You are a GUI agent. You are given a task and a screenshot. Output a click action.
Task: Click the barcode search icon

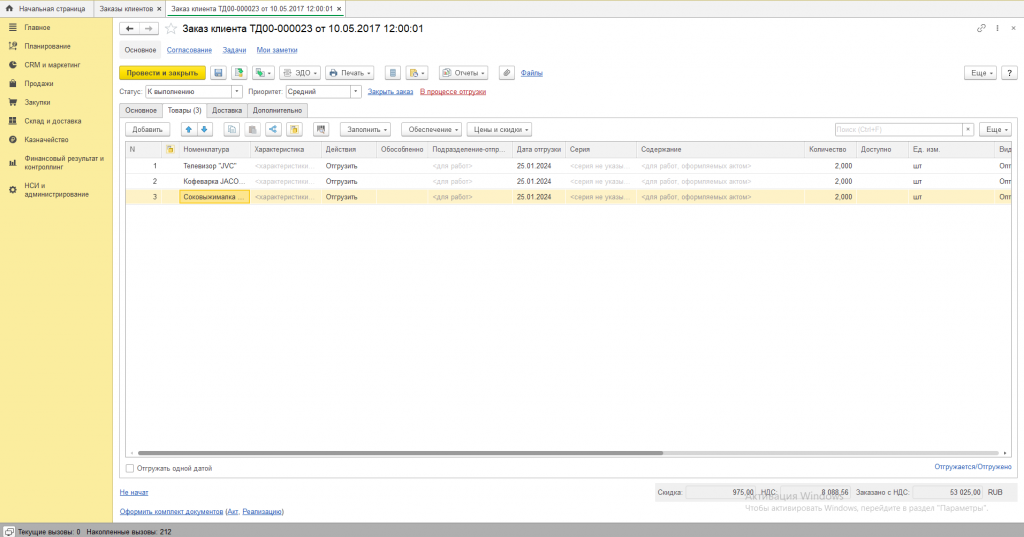point(321,129)
